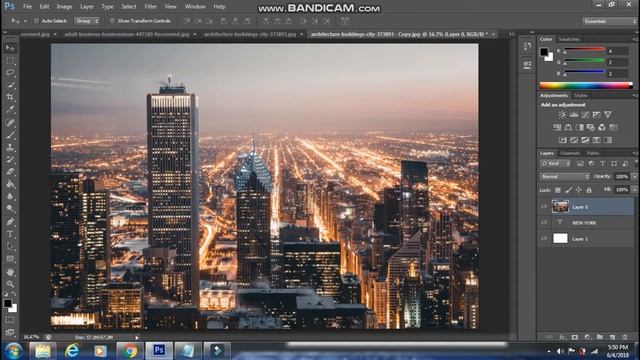Add a Channel Mixer adjustment
This screenshot has width=640, height=360.
pos(602,127)
